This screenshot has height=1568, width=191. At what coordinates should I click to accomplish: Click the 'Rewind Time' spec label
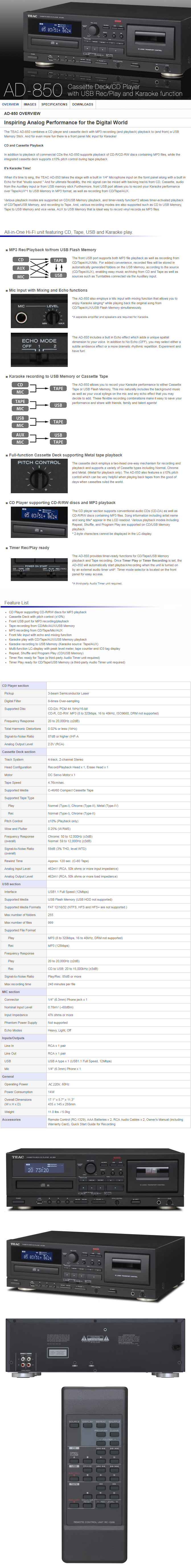(13, 861)
